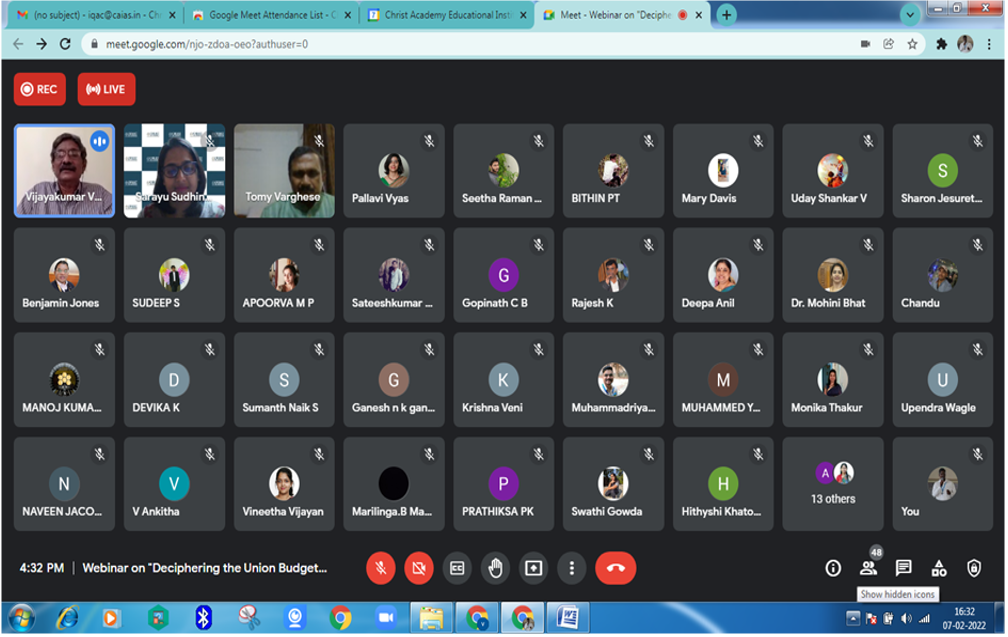
Task: Show the participants list with 48 people
Action: [x=868, y=568]
